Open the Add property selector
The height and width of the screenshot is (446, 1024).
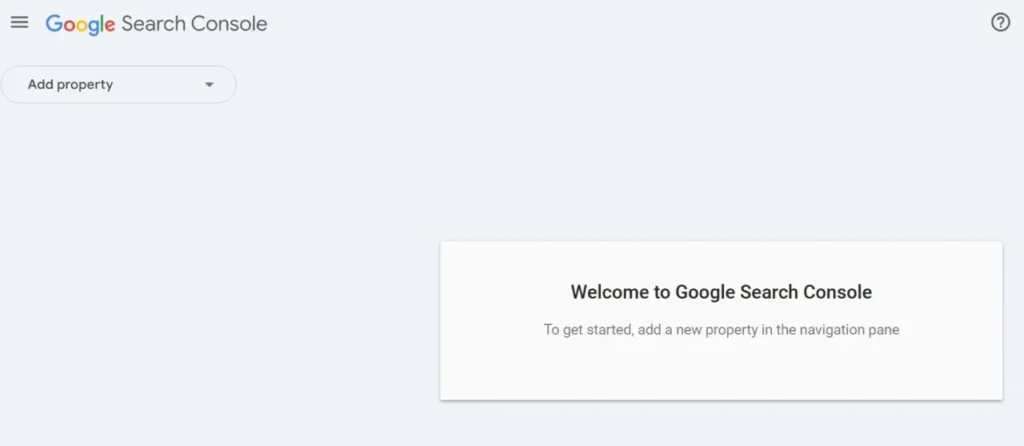pyautogui.click(x=118, y=85)
